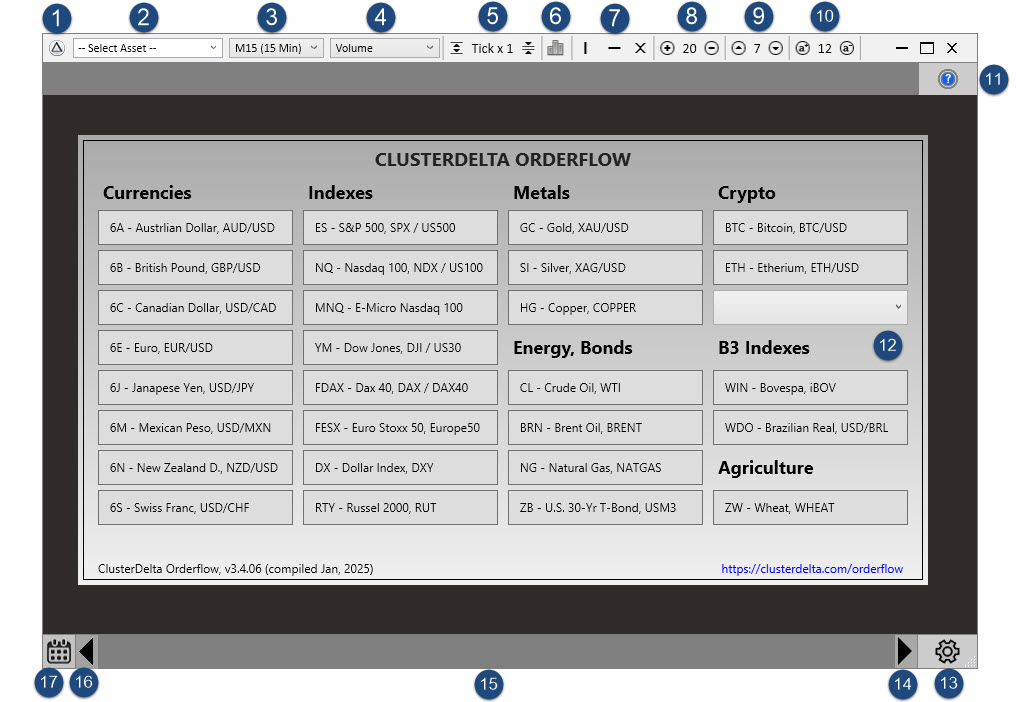This screenshot has width=1020, height=702.
Task: Open the M15 (15 Min) timeframe dropdown
Action: coord(276,48)
